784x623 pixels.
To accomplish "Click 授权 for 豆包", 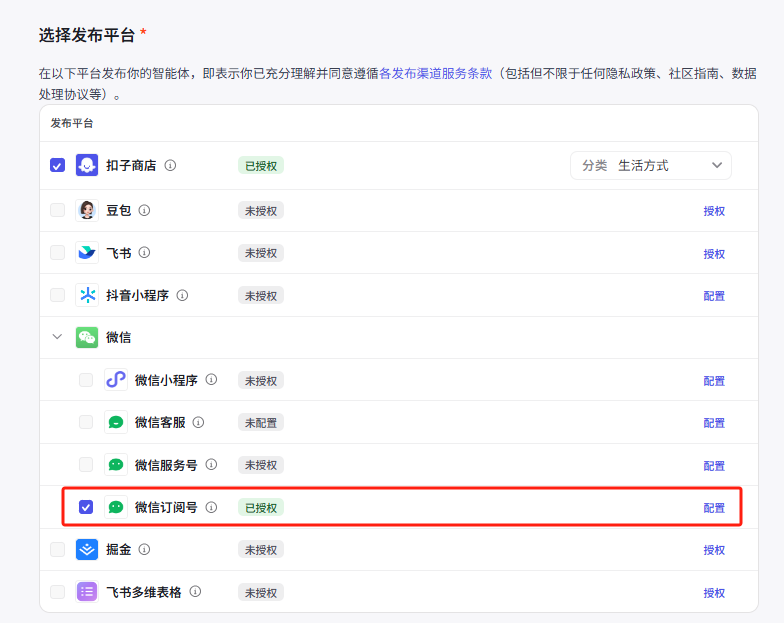I will (x=714, y=211).
